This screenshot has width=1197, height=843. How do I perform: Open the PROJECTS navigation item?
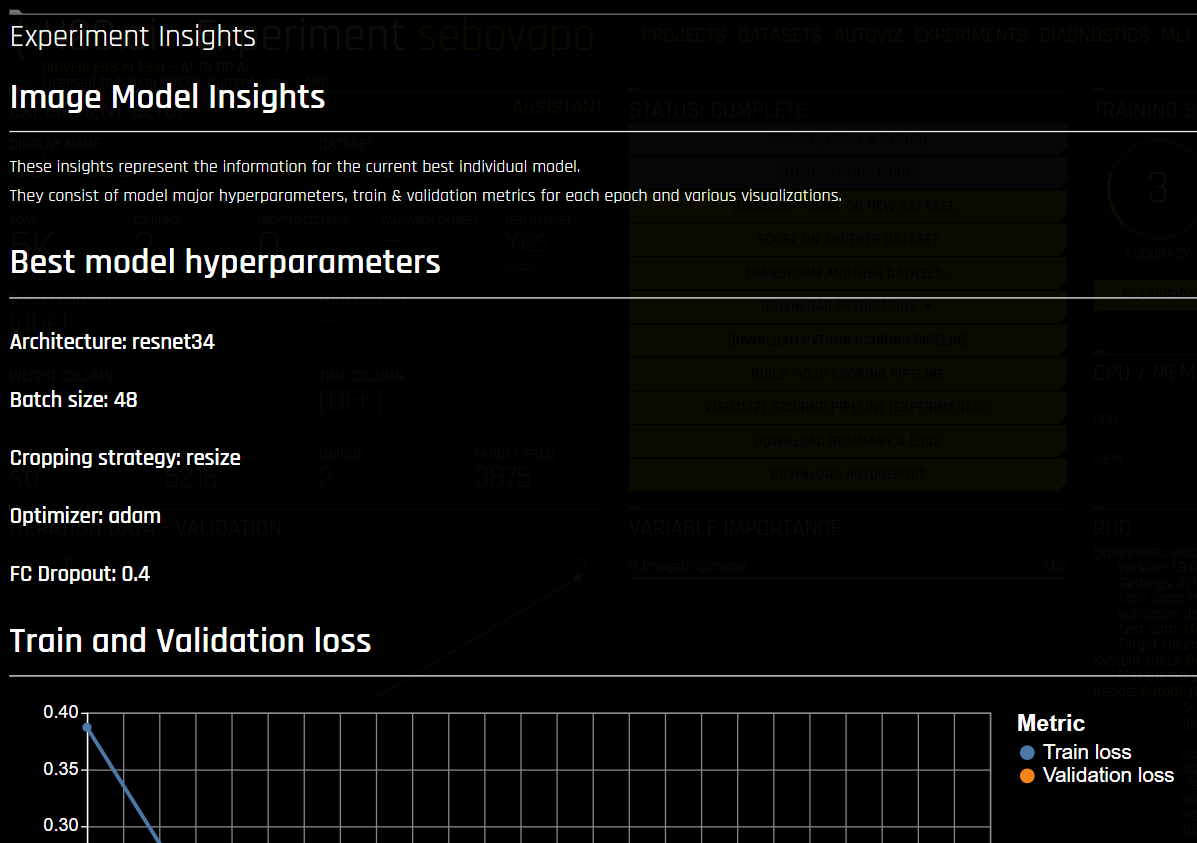[x=684, y=35]
